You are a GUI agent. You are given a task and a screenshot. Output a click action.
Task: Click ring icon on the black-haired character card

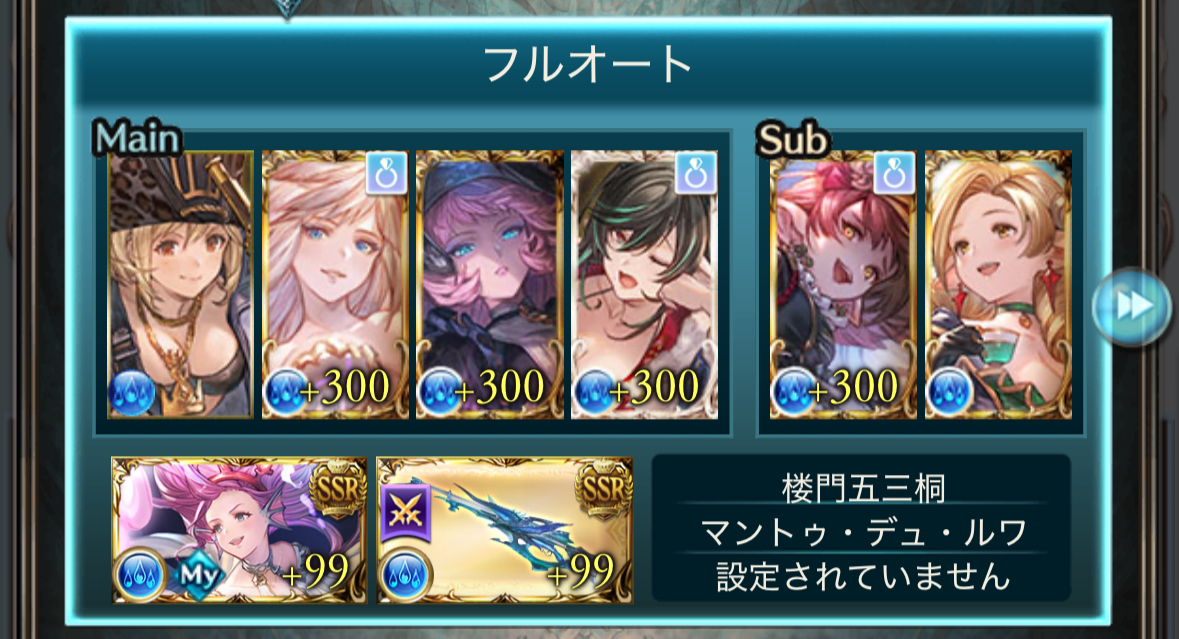pos(696,174)
